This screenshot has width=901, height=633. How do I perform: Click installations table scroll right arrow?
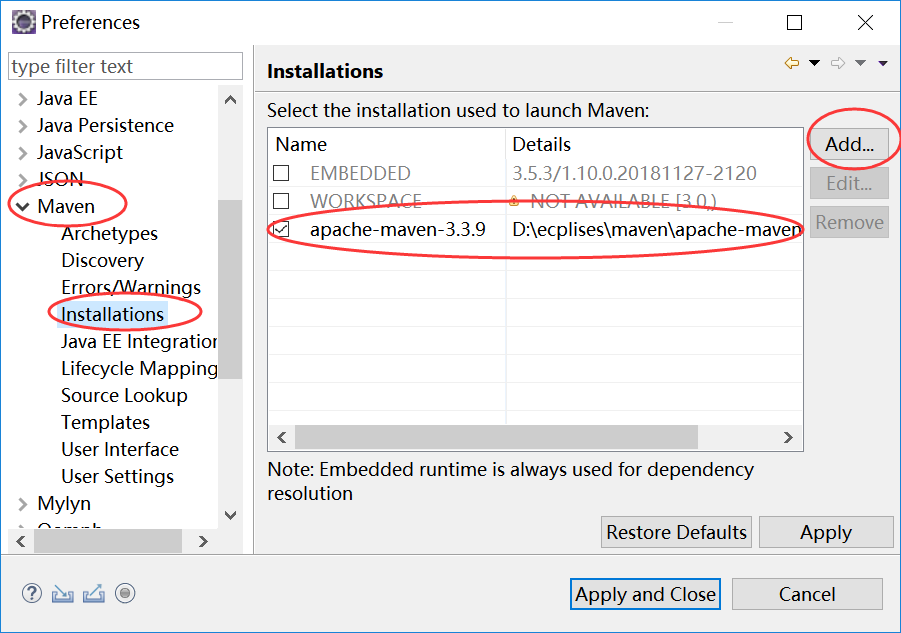click(x=788, y=438)
